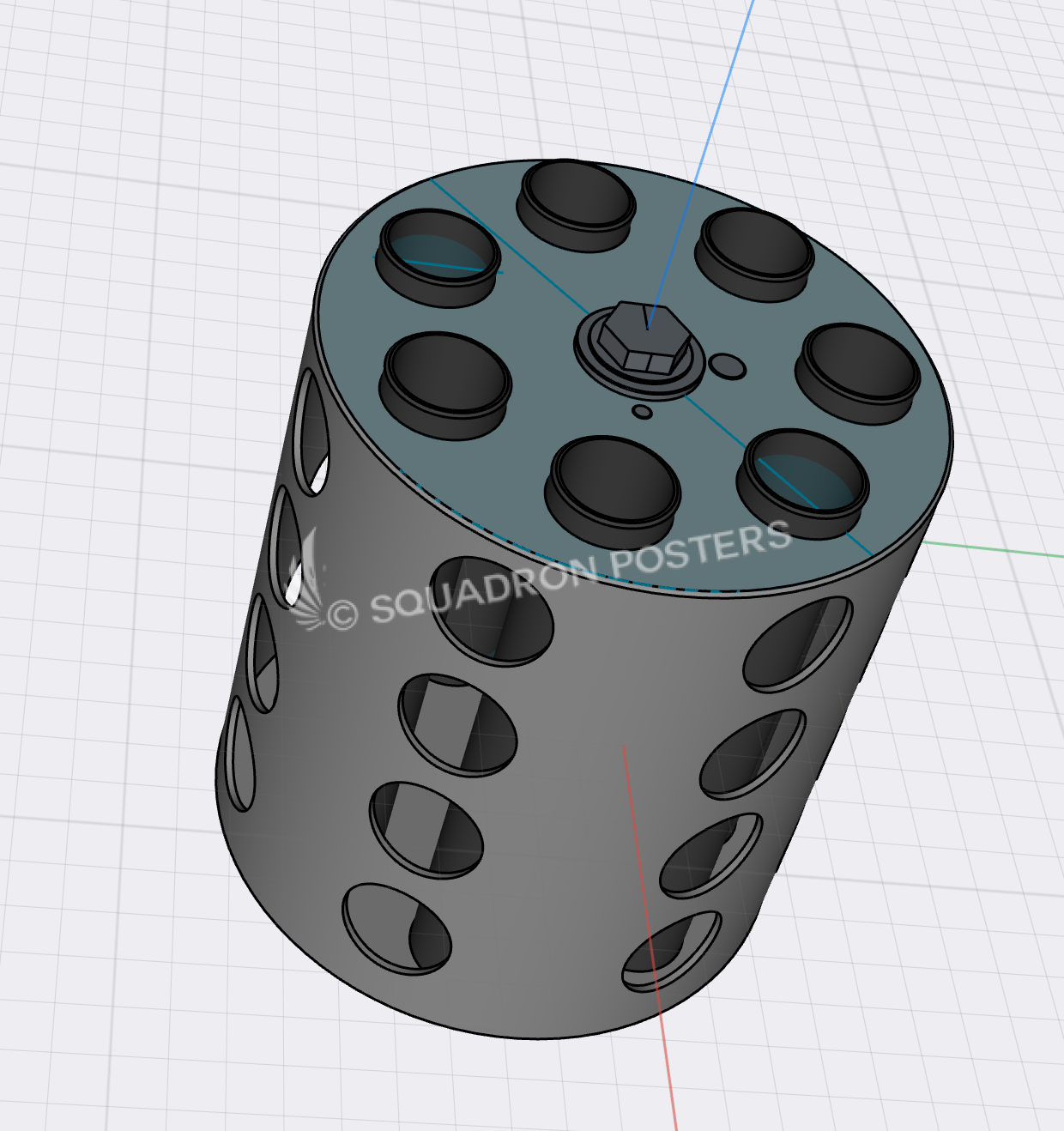
Task: Select the rightmost recess on the top face
Action: point(858,369)
